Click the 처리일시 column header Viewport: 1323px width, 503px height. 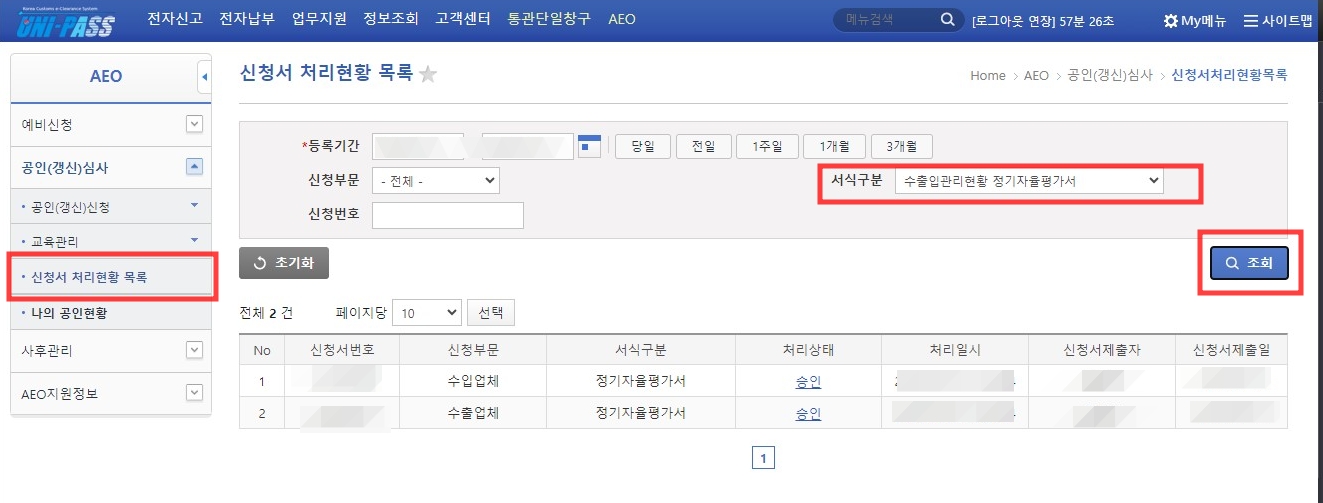coord(954,350)
